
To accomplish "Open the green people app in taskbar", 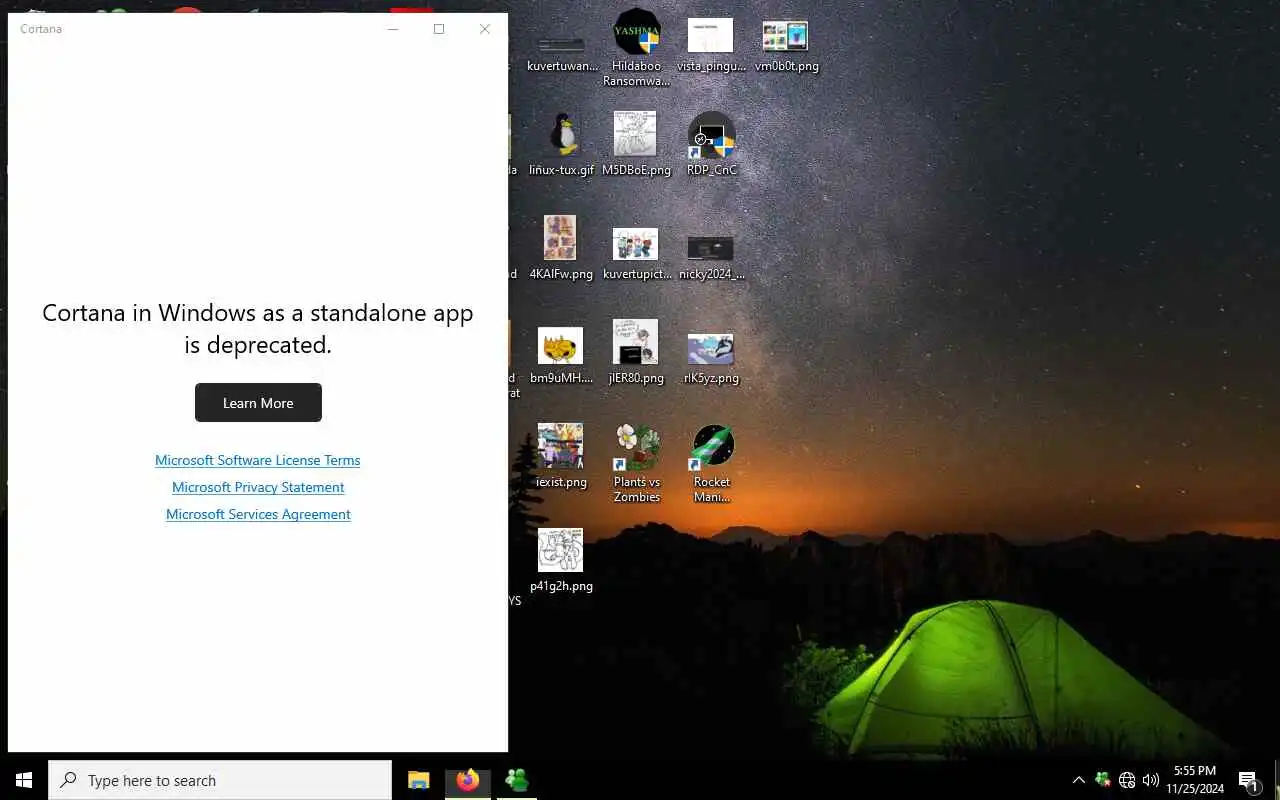I will coord(516,780).
